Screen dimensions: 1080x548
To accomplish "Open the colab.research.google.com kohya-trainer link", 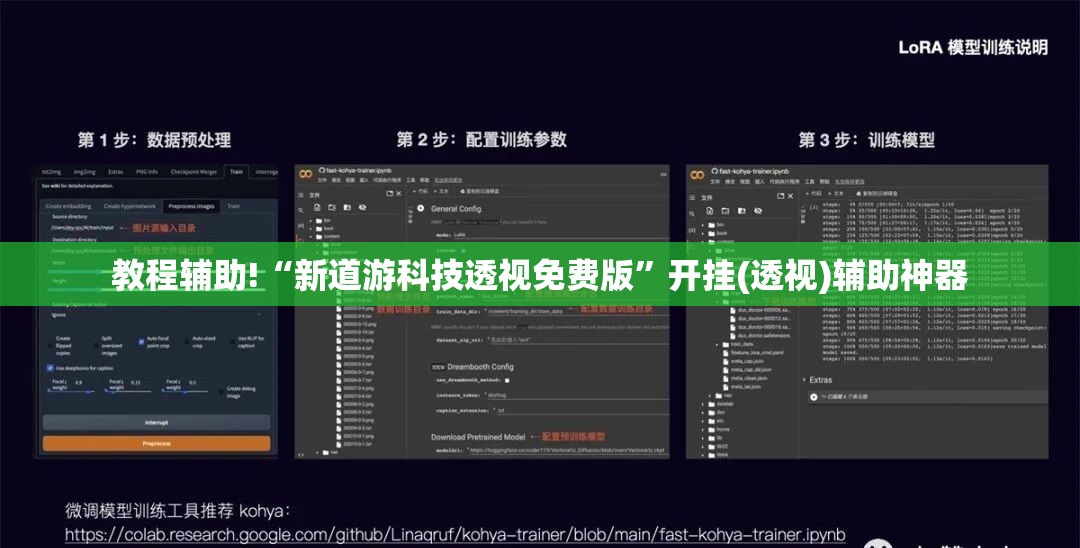I will pos(455,534).
